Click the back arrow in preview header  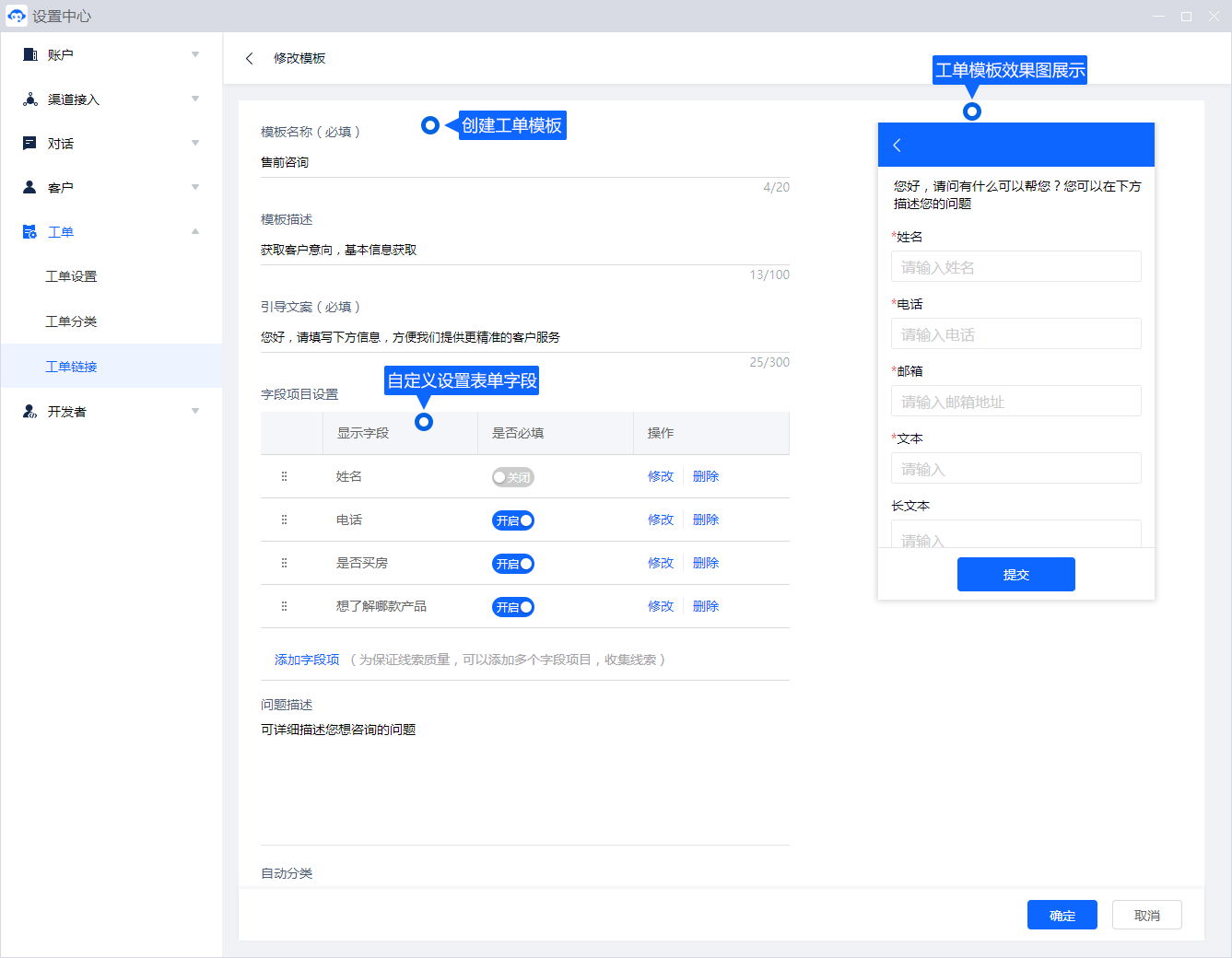pos(897,145)
